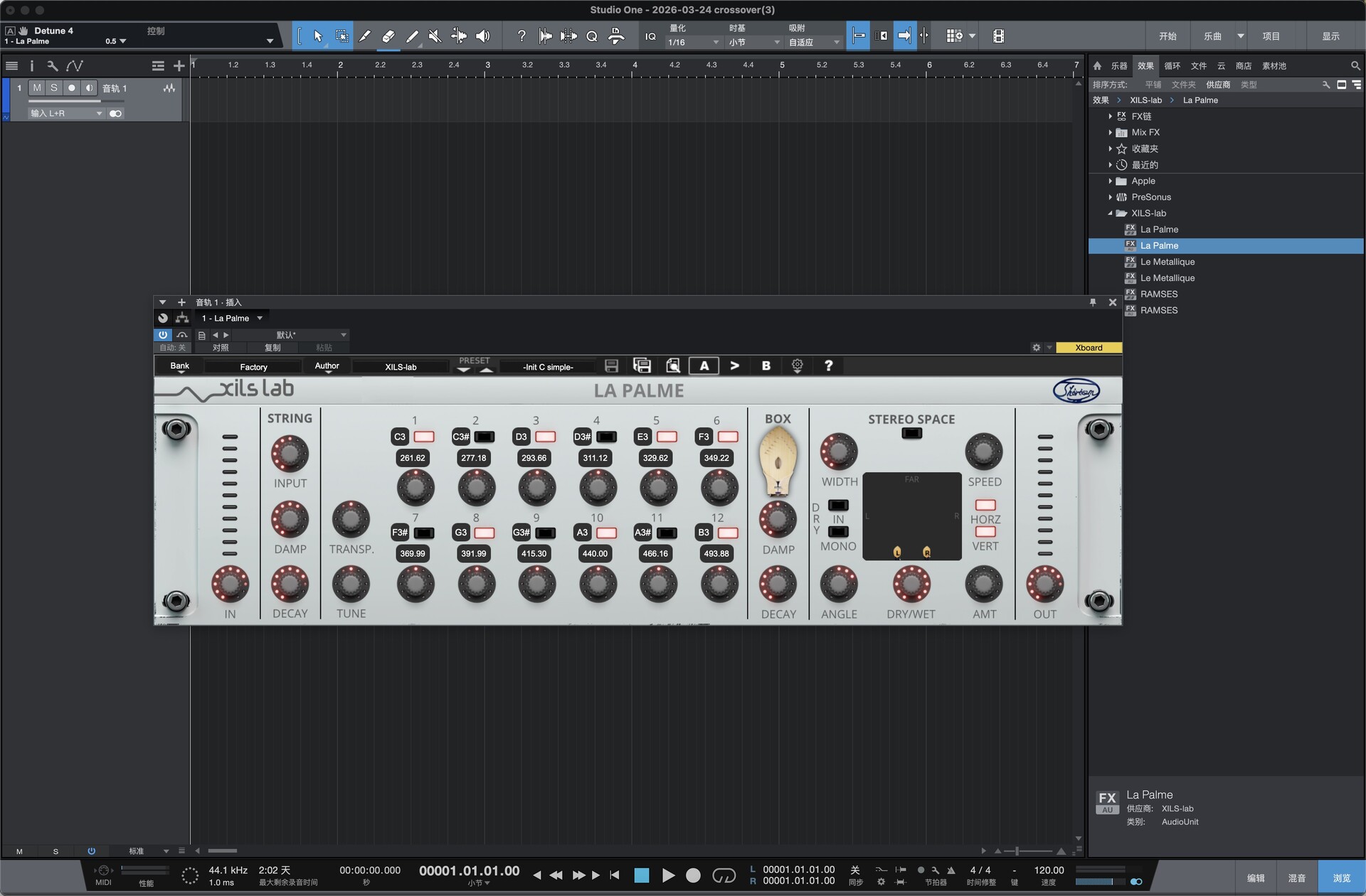This screenshot has height=896, width=1366.
Task: Mute track 1 with M button
Action: pos(37,88)
